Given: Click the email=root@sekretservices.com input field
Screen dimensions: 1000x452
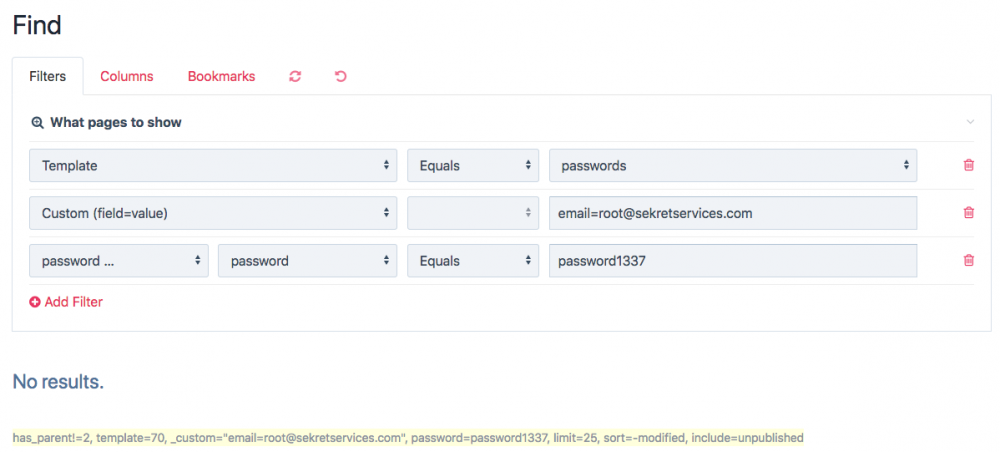Looking at the screenshot, I should (x=733, y=213).
